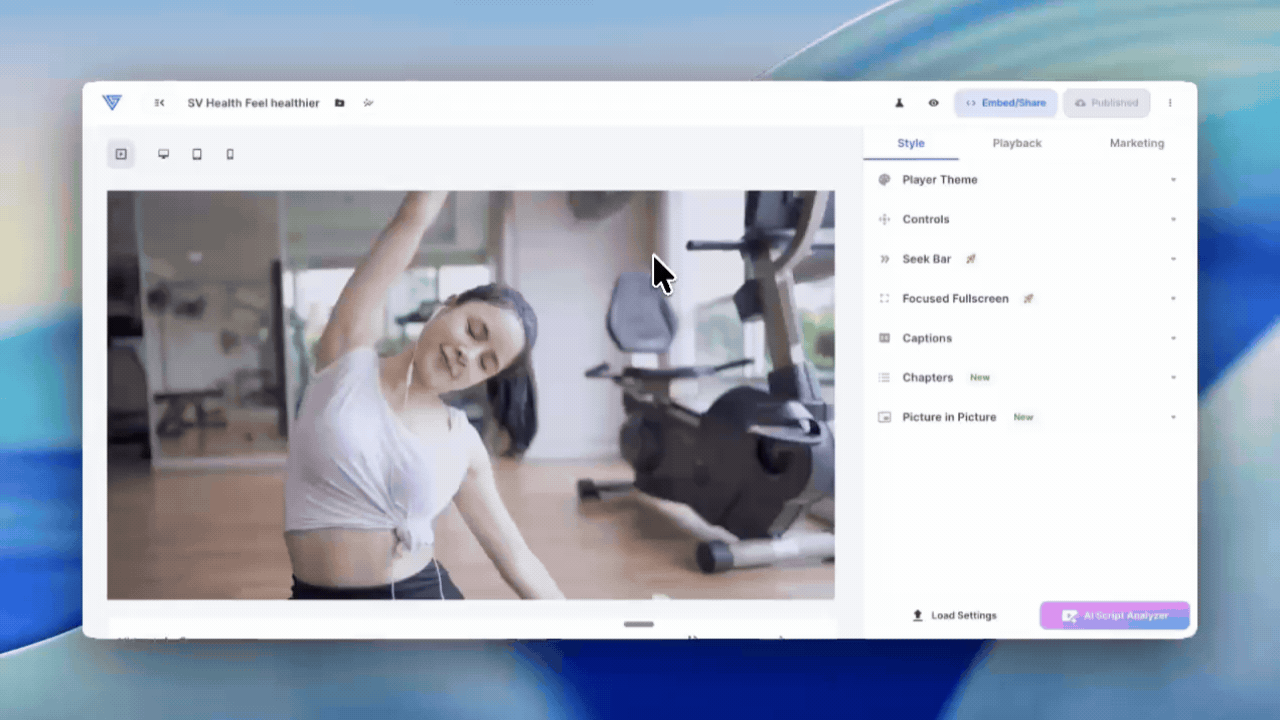Open the flask A/B testing icon

click(x=899, y=103)
